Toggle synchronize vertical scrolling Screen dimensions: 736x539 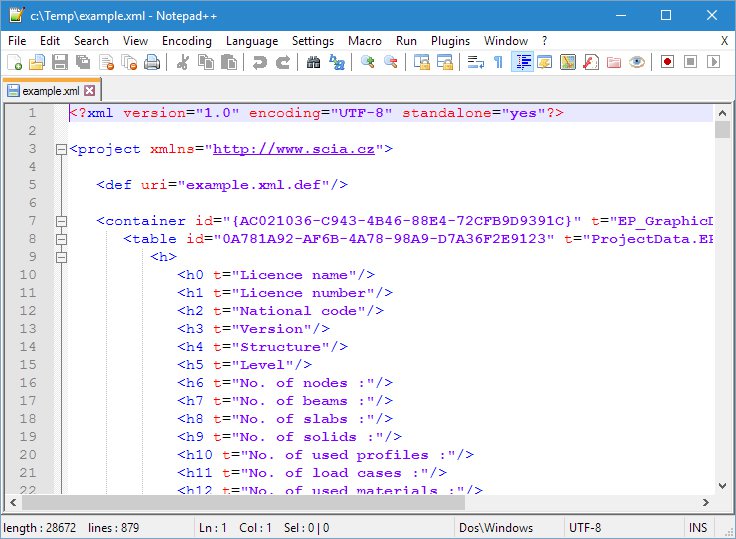[x=422, y=62]
